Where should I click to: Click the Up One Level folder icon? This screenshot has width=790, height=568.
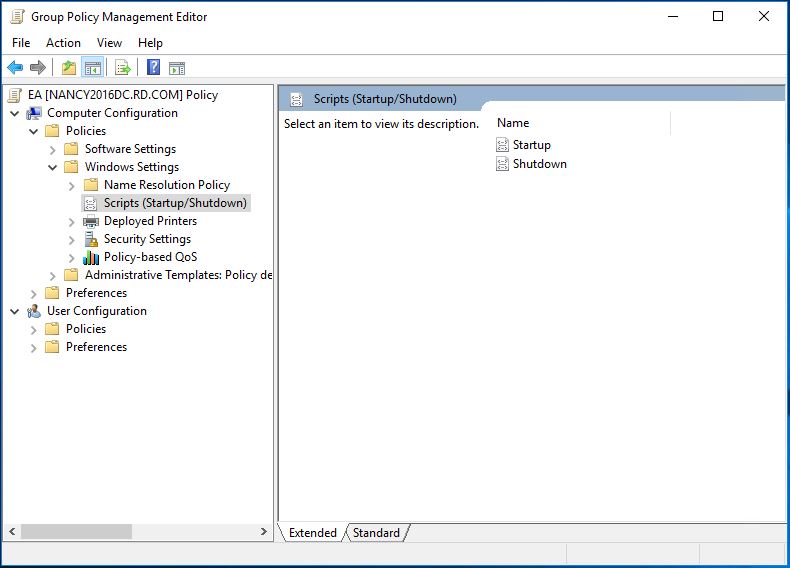[x=68, y=68]
